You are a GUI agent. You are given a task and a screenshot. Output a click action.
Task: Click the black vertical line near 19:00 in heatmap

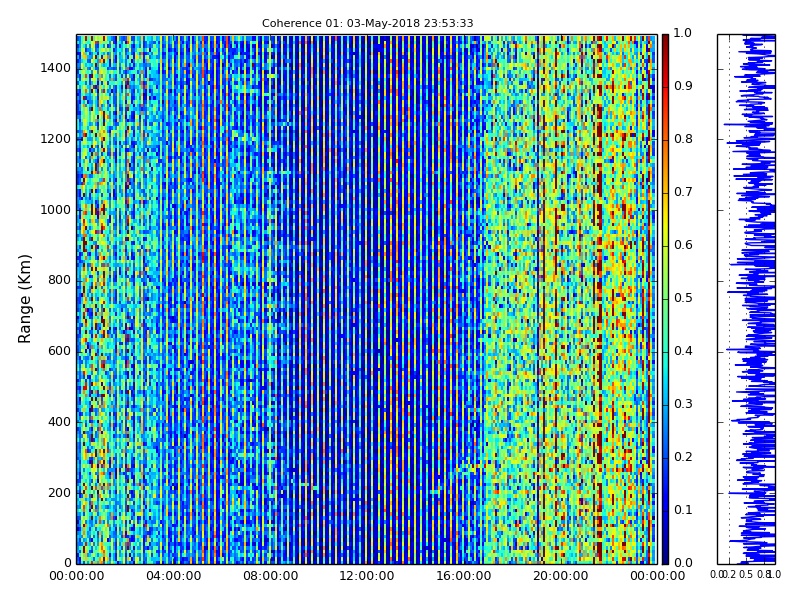pyautogui.click(x=538, y=299)
